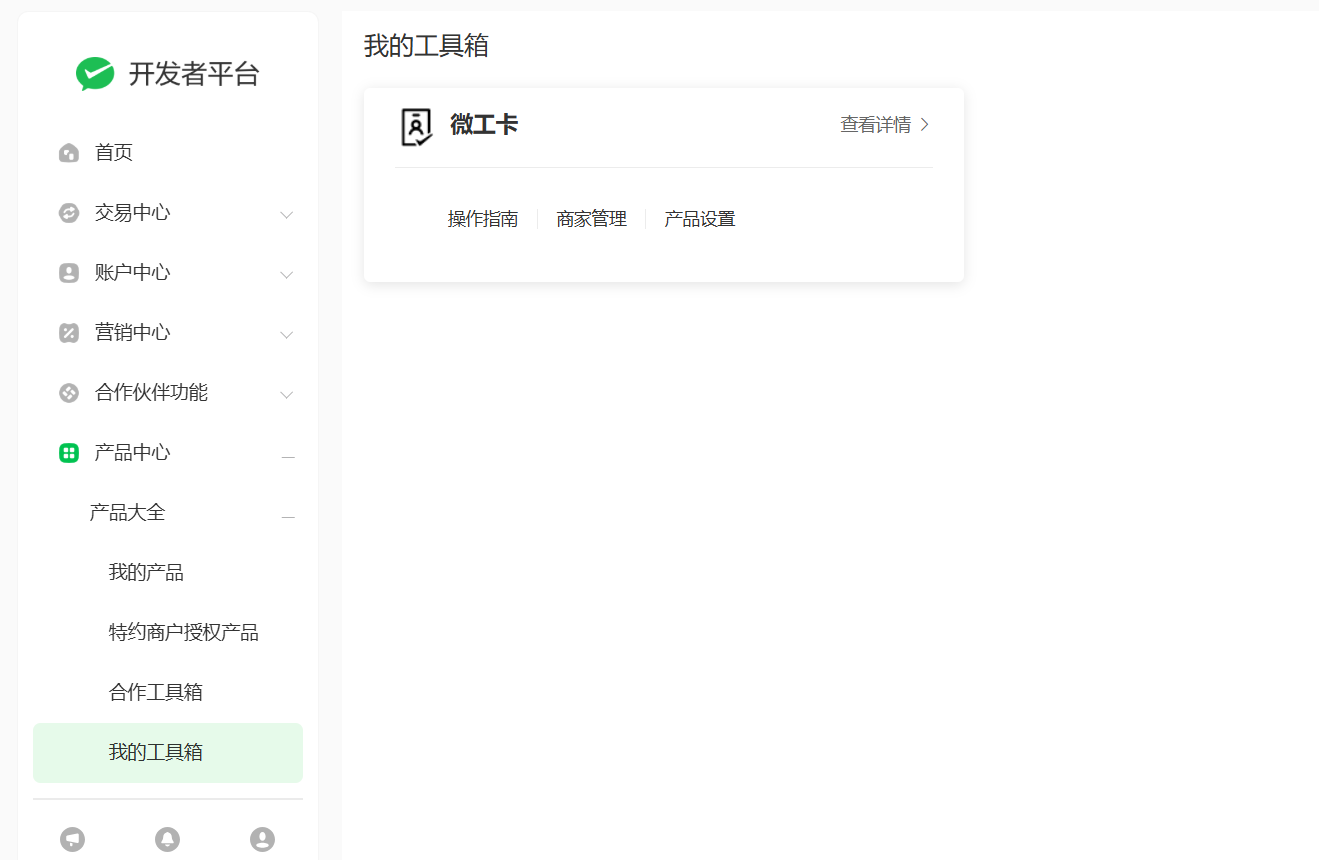Expand the 营销中心 menu chevron
This screenshot has width=1319, height=860.
287,335
